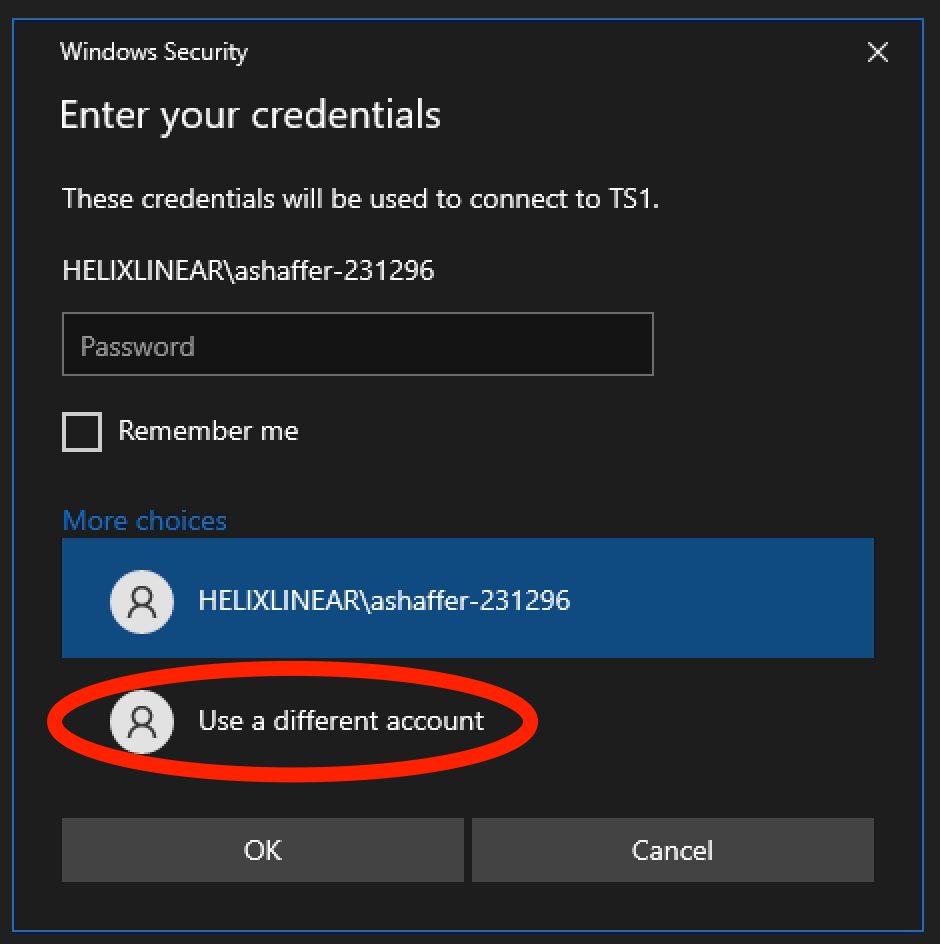The height and width of the screenshot is (944, 940).
Task: Click the Remember me label text
Action: point(208,431)
